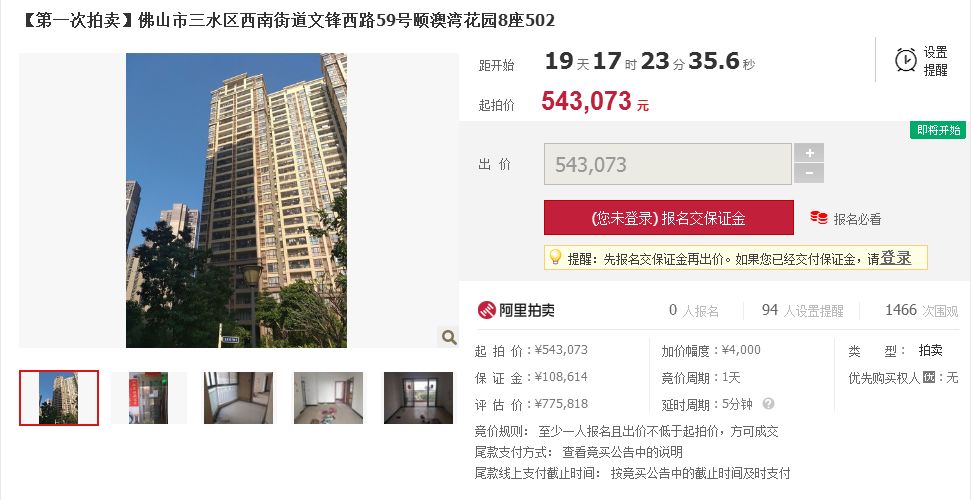Open the 报名必看 link

(856, 219)
